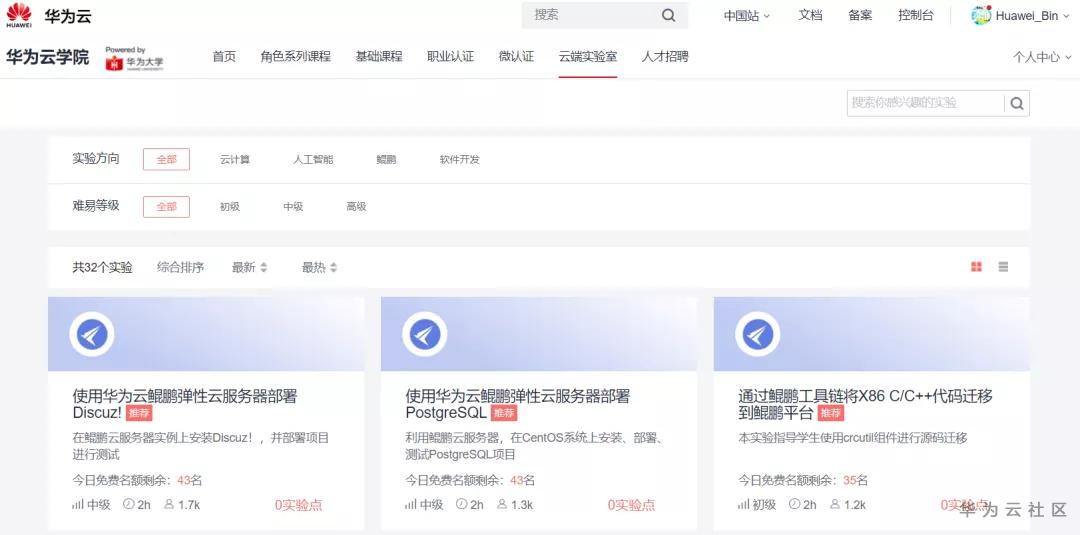Select 全部 under 实验方向 filter
This screenshot has width=1080, height=535.
tap(166, 159)
